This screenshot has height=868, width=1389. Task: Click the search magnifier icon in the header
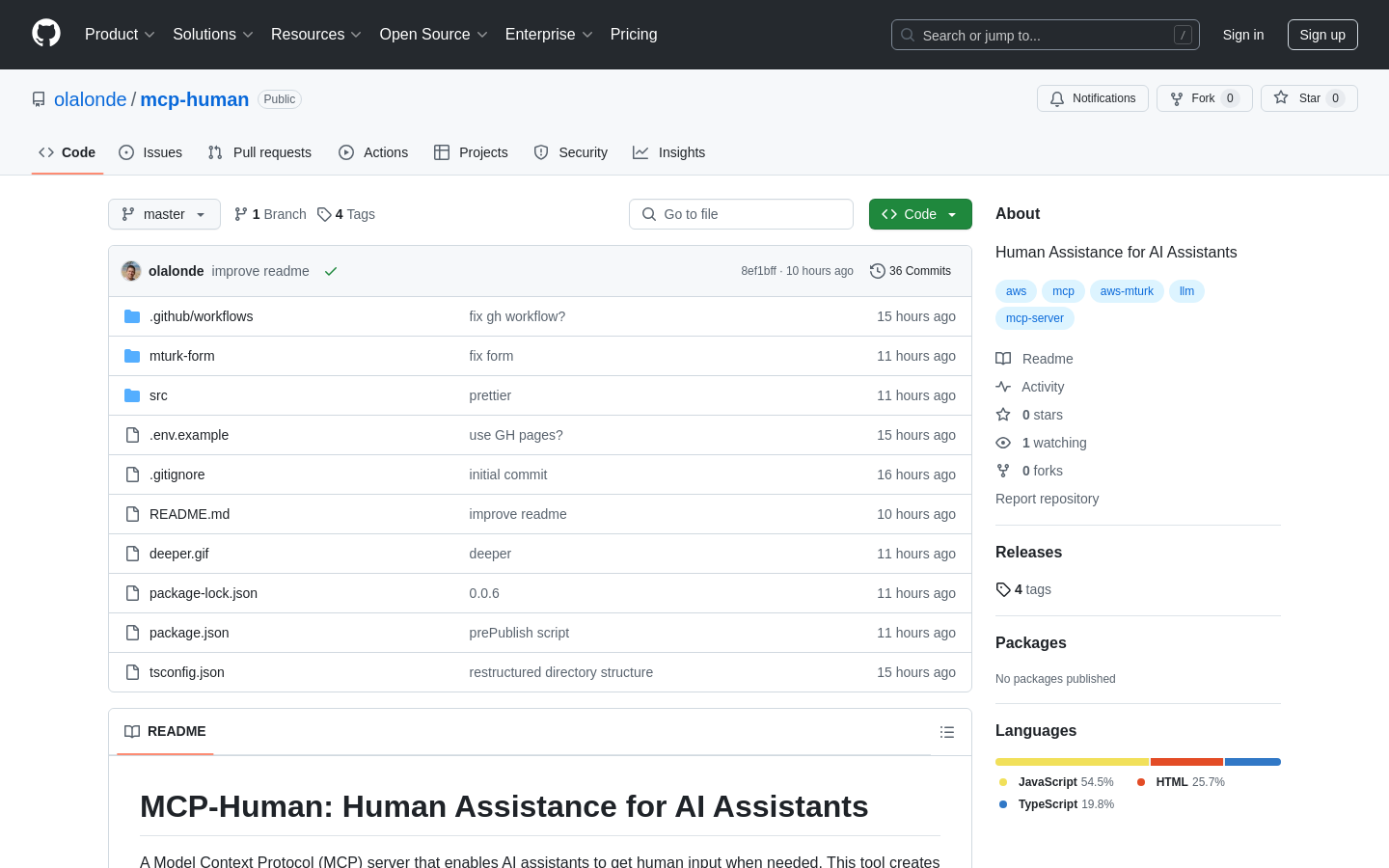(x=908, y=35)
